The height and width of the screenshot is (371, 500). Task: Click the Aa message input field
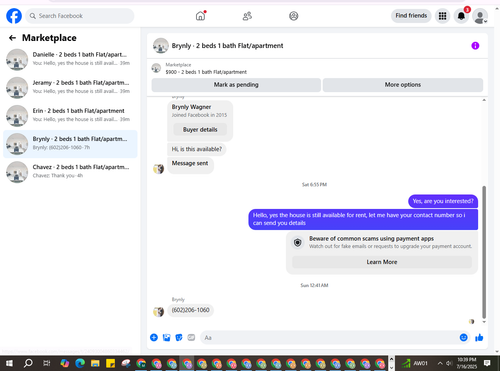[x=328, y=338]
